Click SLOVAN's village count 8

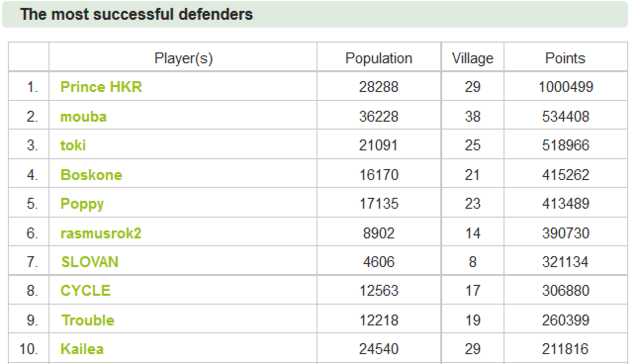(473, 262)
